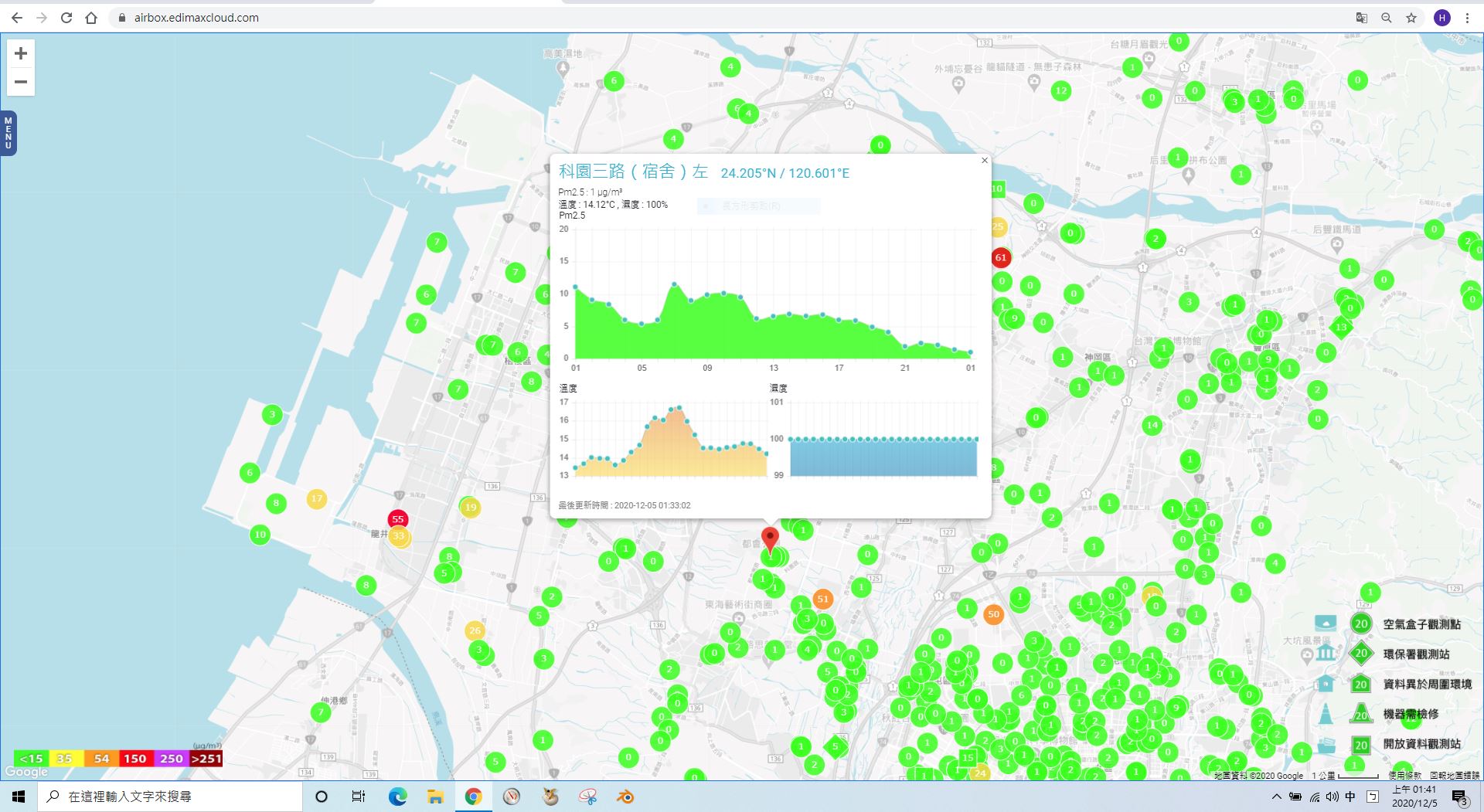This screenshot has height=812, width=1484.
Task: Launch Microsoft Edge from the taskbar
Action: pyautogui.click(x=397, y=797)
